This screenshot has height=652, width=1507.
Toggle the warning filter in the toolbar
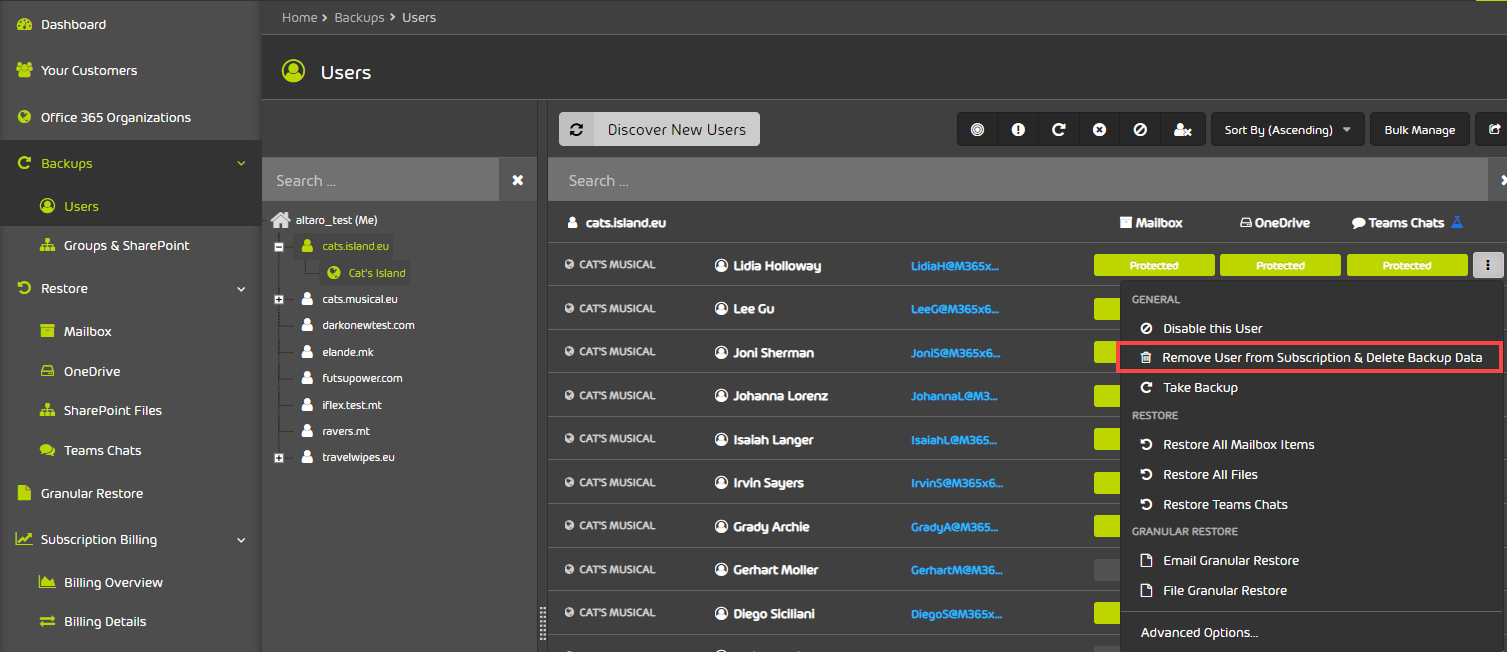(x=1017, y=129)
